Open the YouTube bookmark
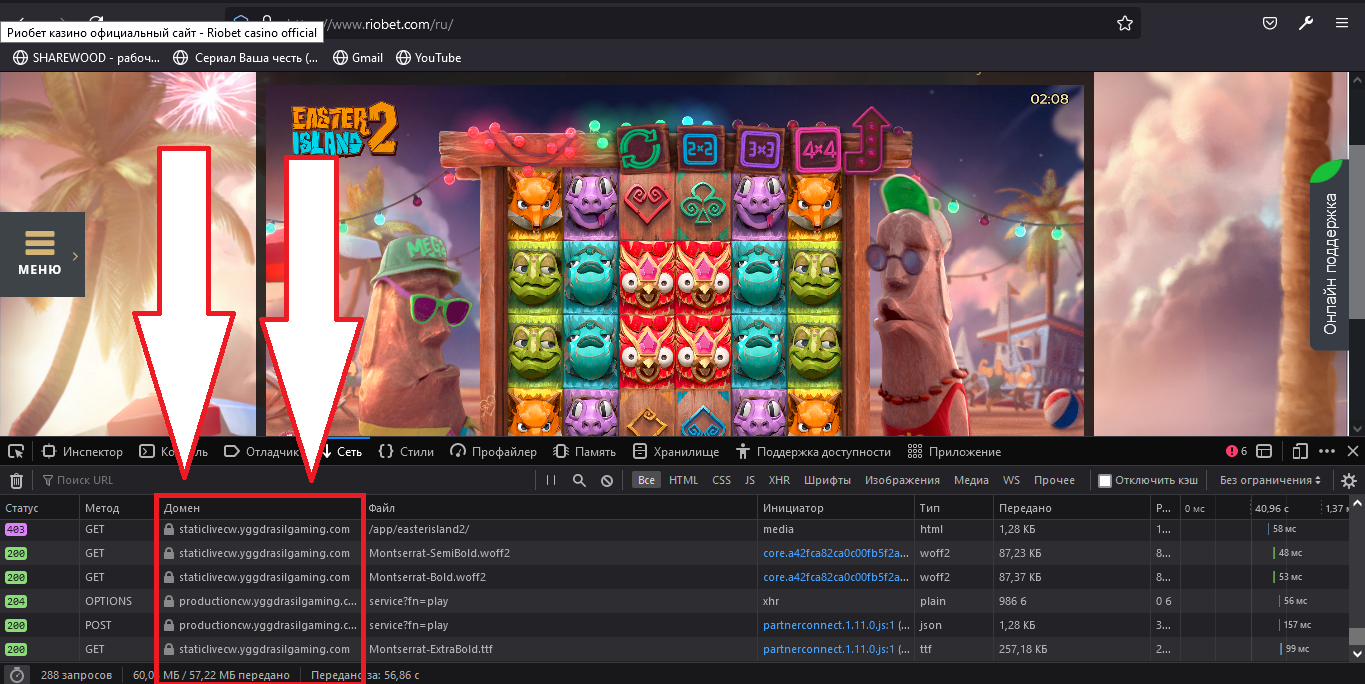The image size is (1365, 684). click(429, 58)
